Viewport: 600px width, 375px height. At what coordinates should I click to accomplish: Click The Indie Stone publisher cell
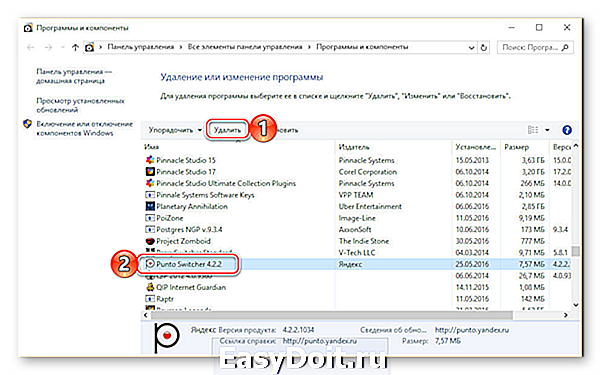coord(364,241)
